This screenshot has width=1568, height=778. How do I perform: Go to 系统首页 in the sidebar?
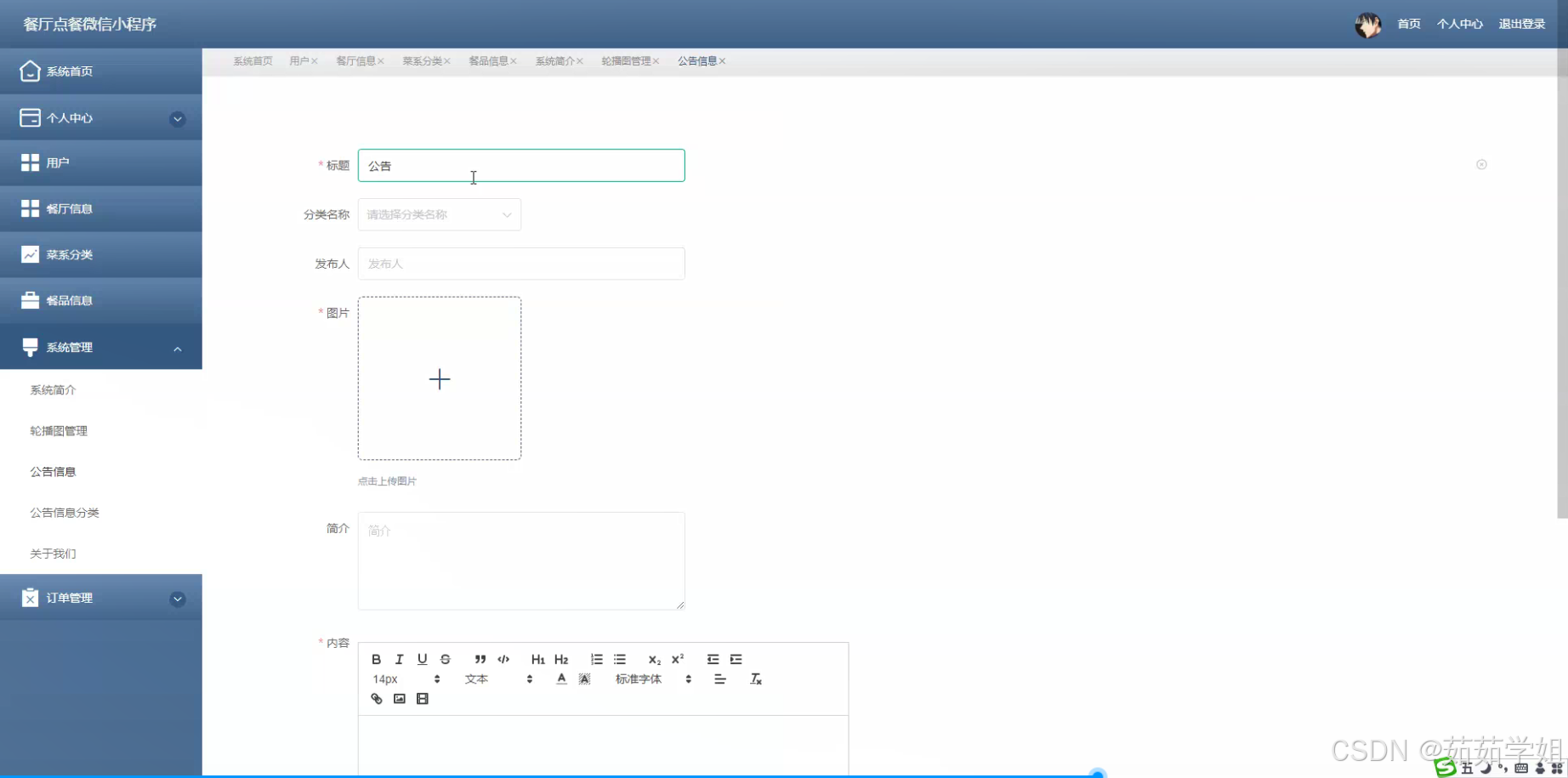(x=101, y=71)
